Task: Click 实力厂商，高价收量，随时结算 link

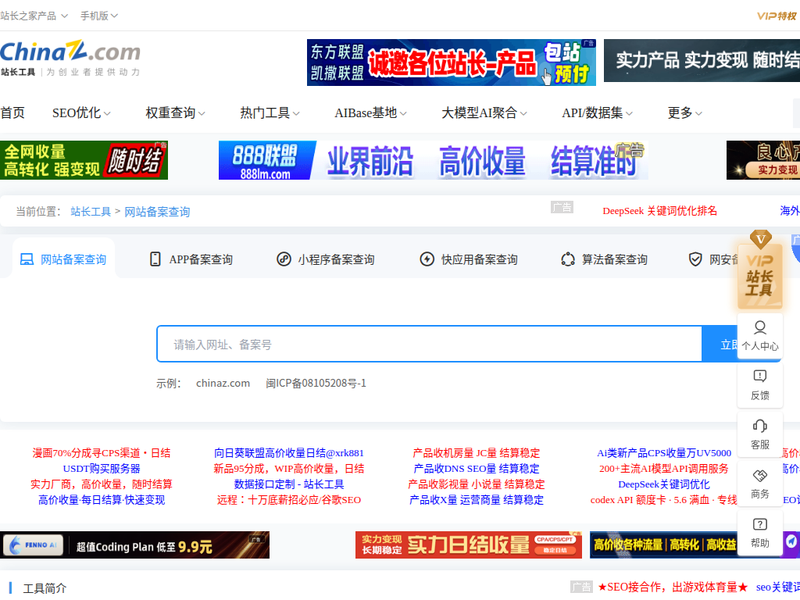Action: (102, 484)
